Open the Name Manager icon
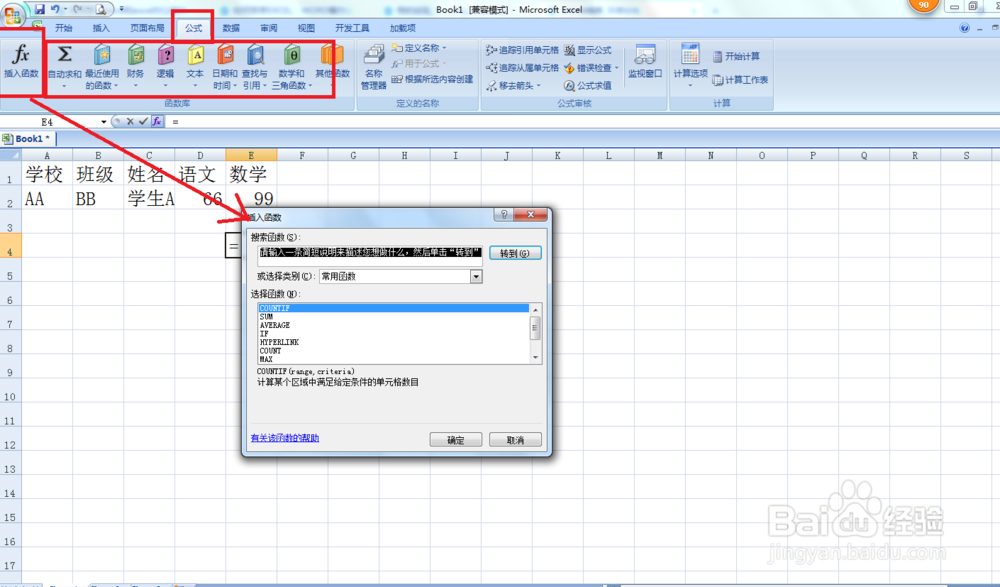Screen dimensions: 1000x587 coord(374,54)
